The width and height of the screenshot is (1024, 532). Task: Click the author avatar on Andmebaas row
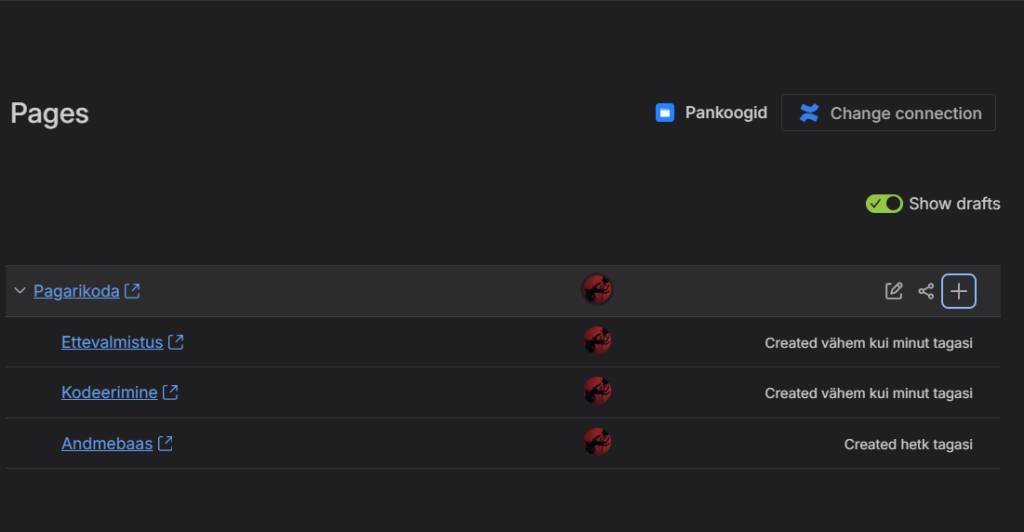click(597, 442)
